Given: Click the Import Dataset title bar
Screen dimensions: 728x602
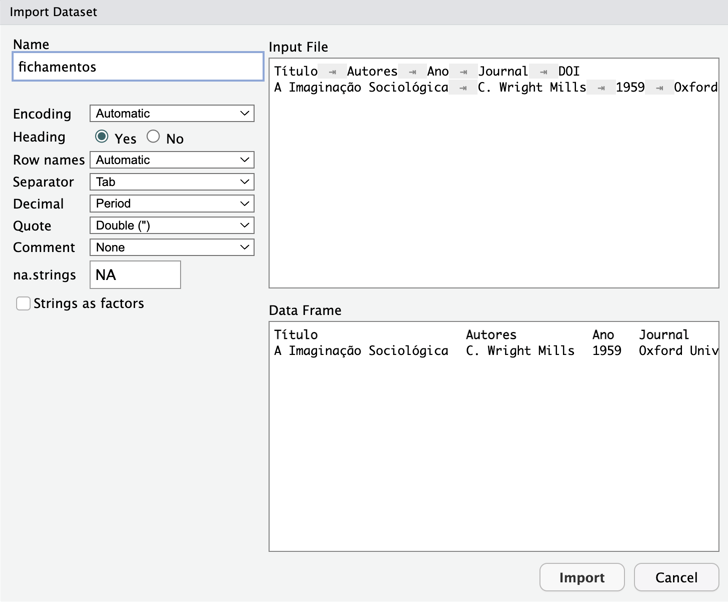Looking at the screenshot, I should tap(364, 12).
